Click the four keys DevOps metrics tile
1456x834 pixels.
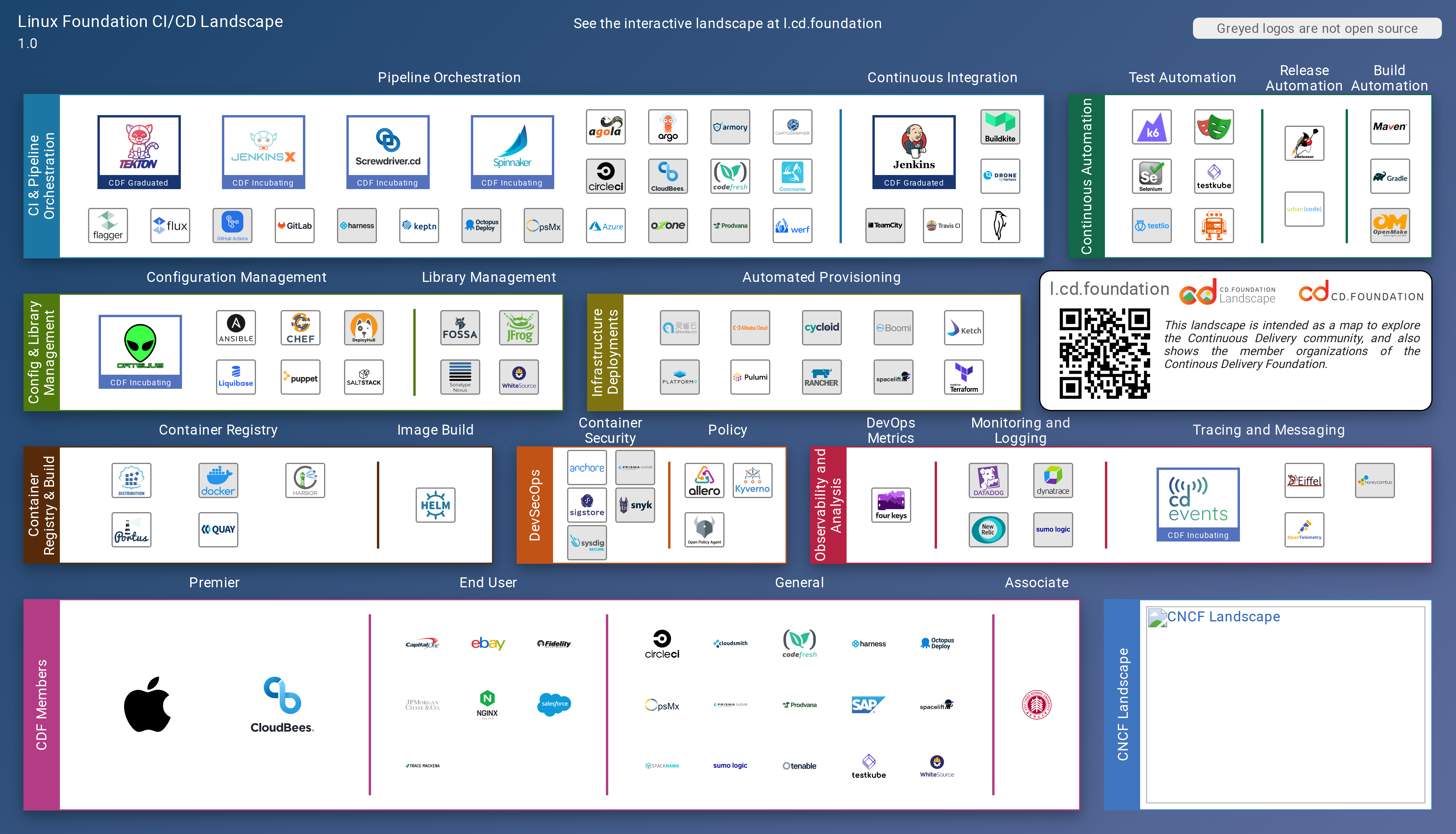pos(892,505)
